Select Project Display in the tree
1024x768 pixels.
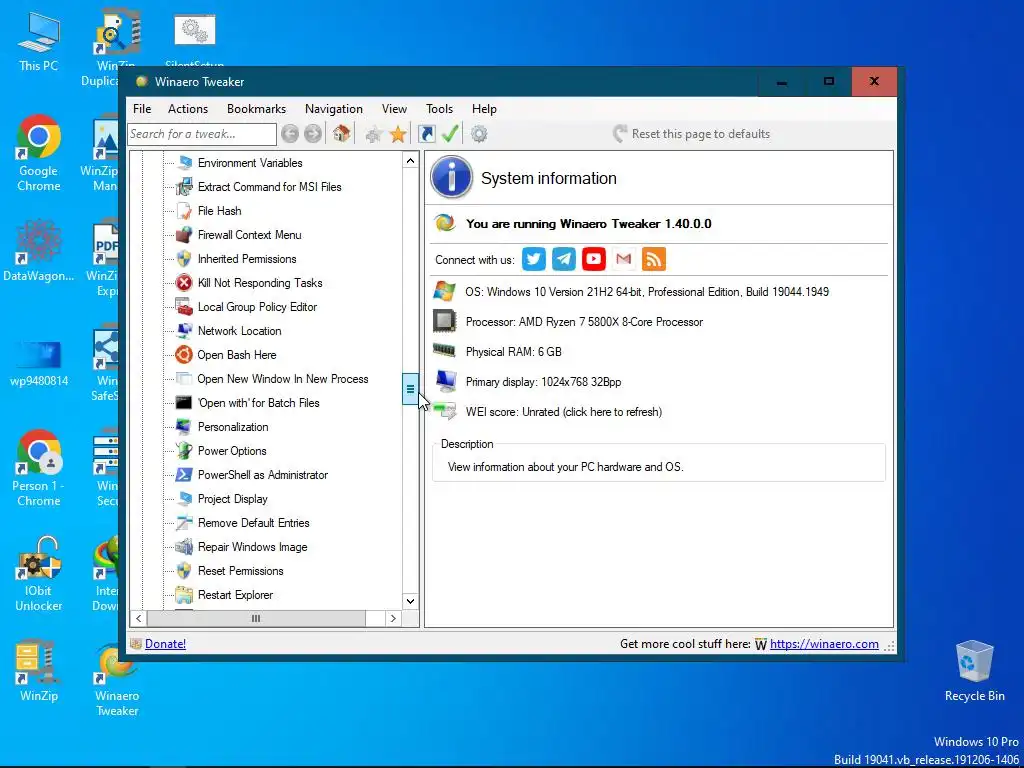[x=232, y=499]
